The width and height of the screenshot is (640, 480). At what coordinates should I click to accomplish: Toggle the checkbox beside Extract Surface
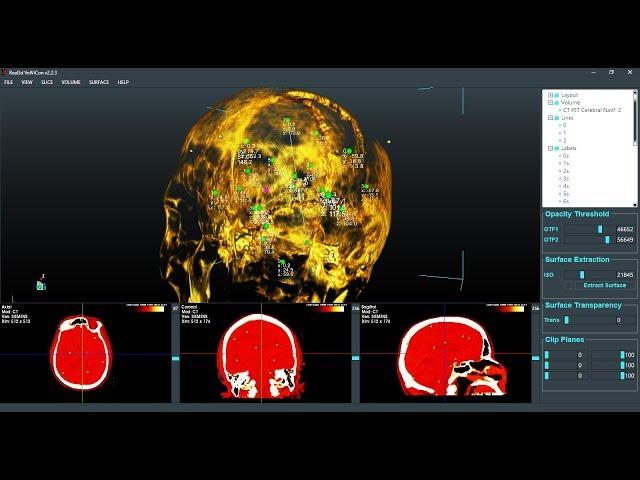pos(568,285)
